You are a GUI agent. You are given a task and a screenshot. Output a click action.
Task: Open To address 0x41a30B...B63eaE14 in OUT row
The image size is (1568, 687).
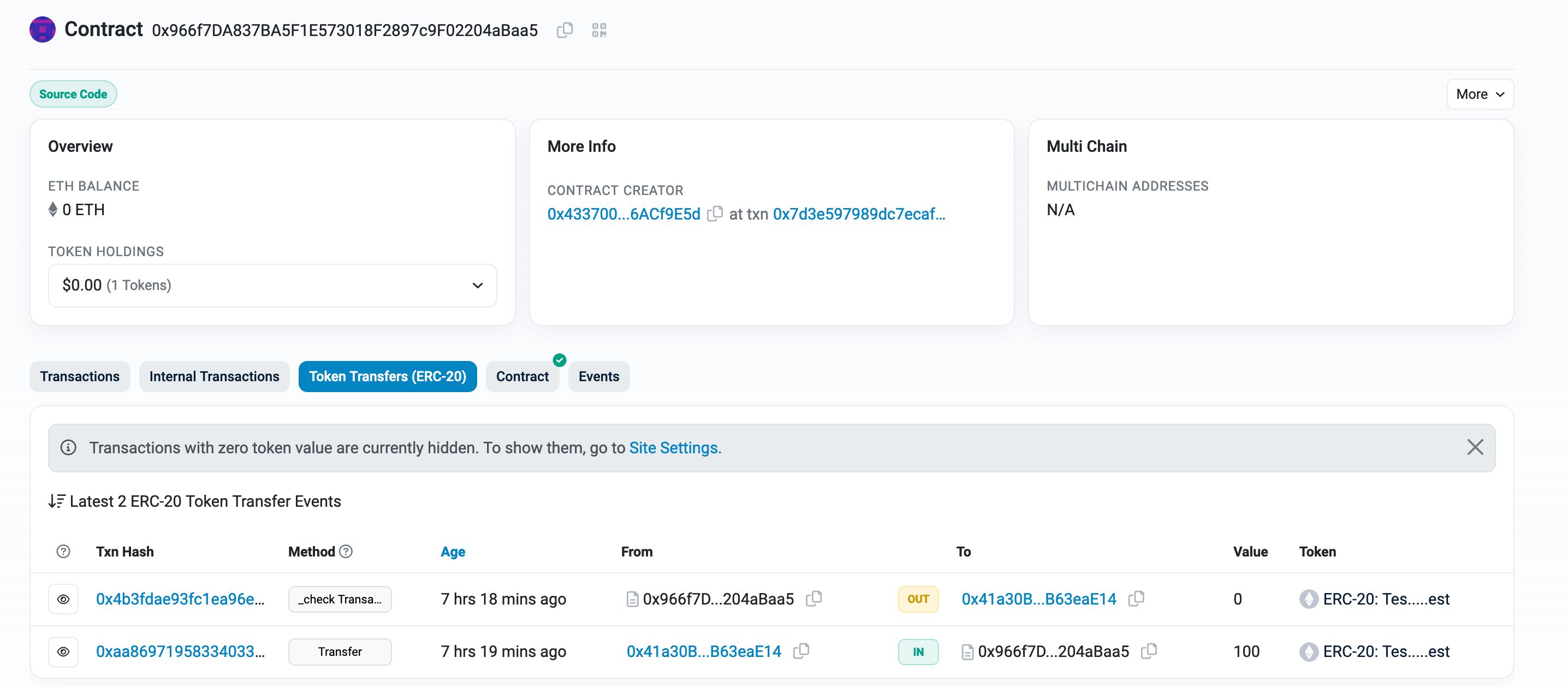coord(1039,599)
